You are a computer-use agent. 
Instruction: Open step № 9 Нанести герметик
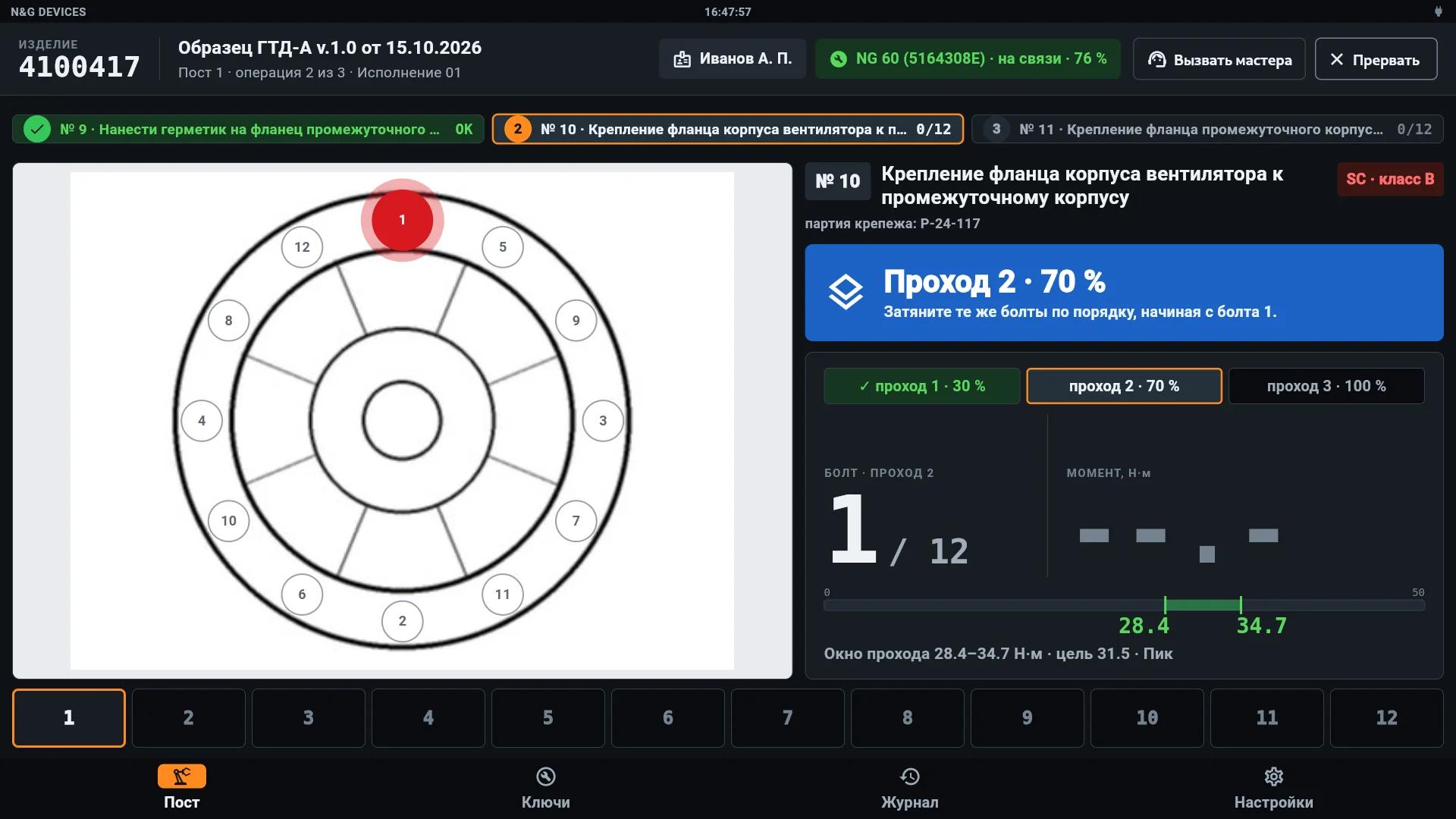[x=248, y=129]
